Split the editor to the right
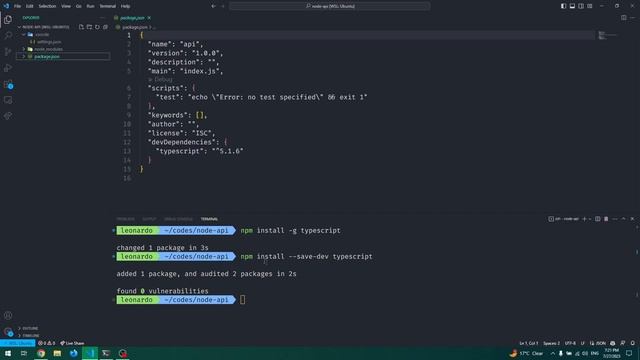This screenshot has width=640, height=360. click(x=624, y=18)
